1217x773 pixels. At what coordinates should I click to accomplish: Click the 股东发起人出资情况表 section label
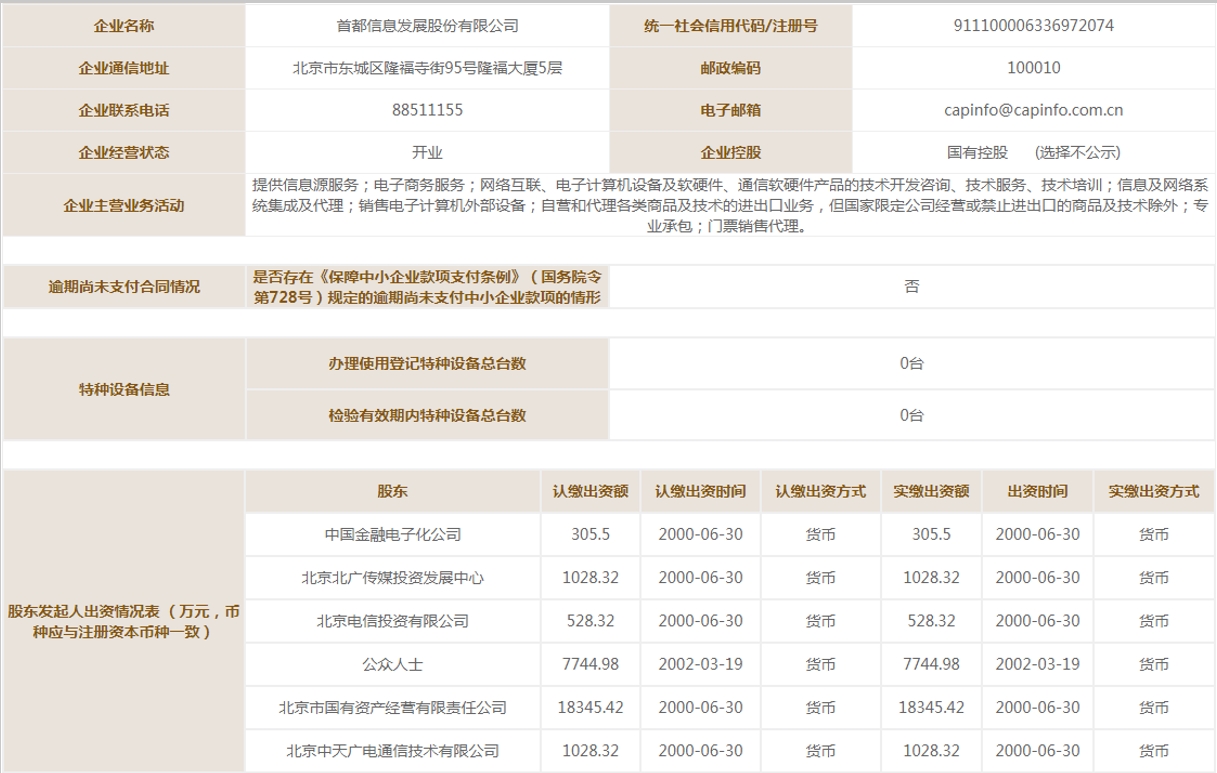click(124, 621)
